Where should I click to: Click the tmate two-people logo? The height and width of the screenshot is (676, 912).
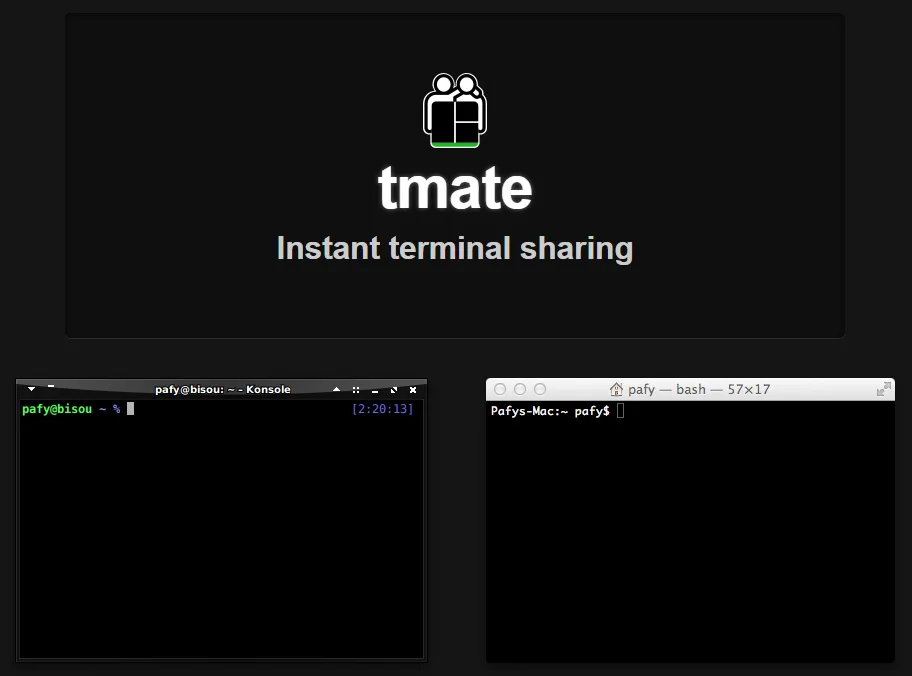point(455,111)
